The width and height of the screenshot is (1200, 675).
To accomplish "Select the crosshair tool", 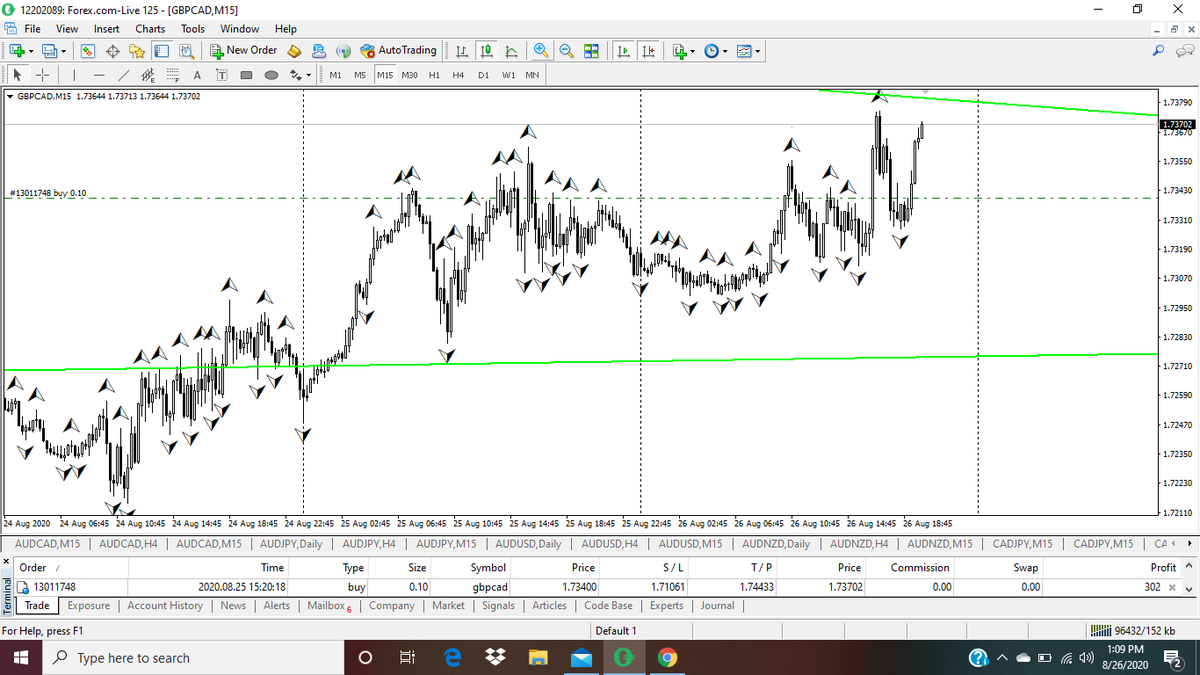I will pyautogui.click(x=43, y=75).
